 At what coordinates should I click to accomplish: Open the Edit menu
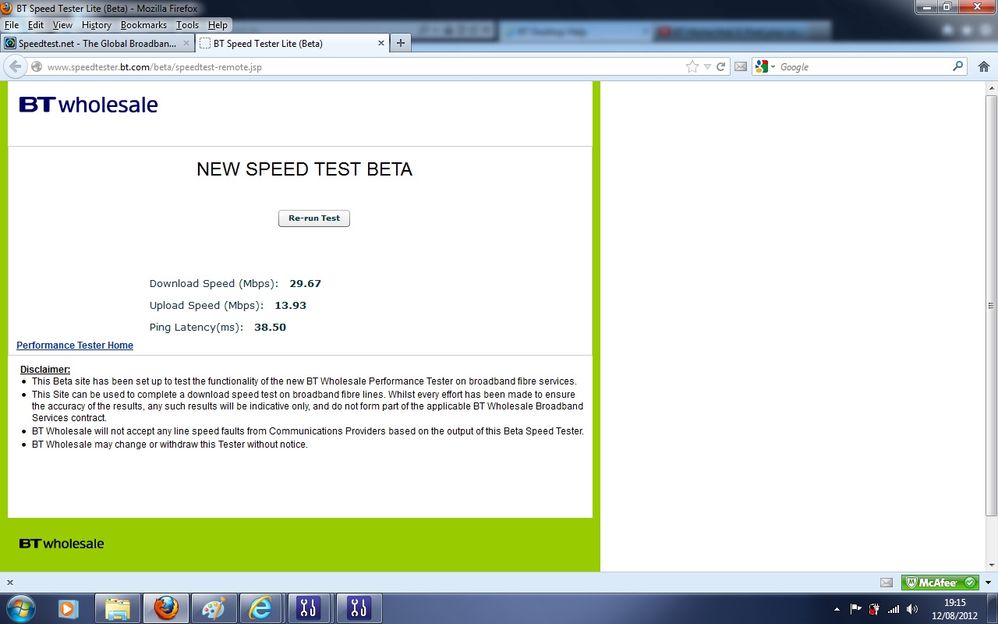pyautogui.click(x=36, y=25)
